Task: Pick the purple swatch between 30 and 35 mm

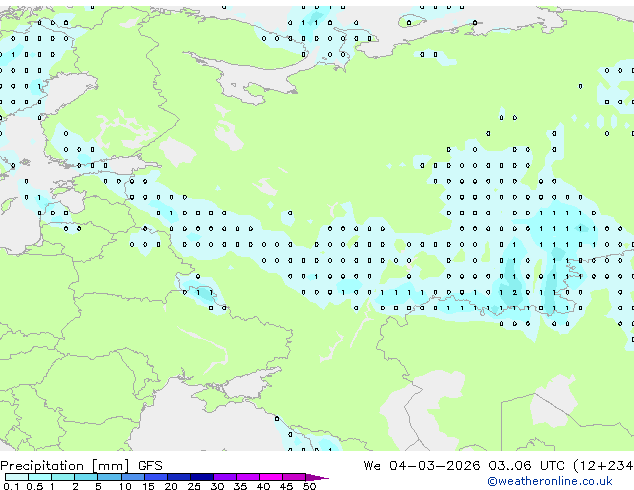Action: [x=225, y=477]
